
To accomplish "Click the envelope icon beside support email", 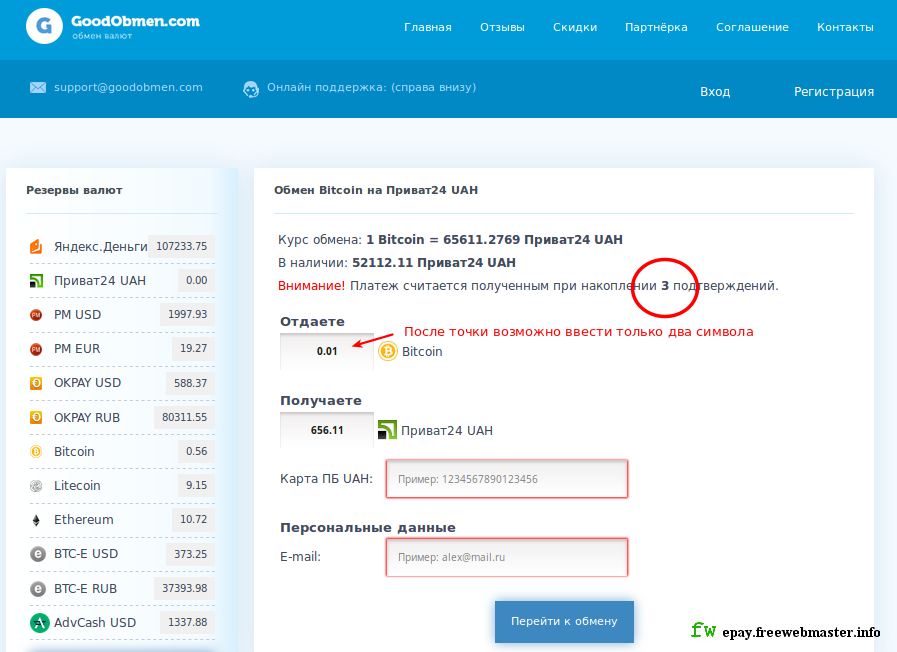I will click(x=38, y=88).
